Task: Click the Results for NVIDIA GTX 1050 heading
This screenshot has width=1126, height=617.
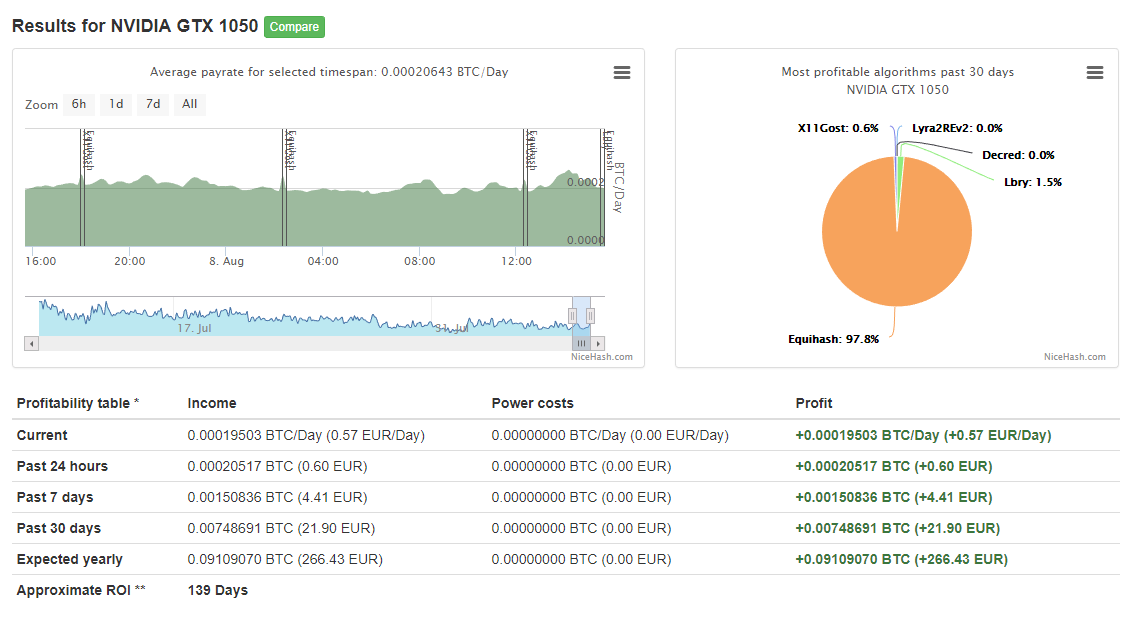Action: pyautogui.click(x=135, y=26)
